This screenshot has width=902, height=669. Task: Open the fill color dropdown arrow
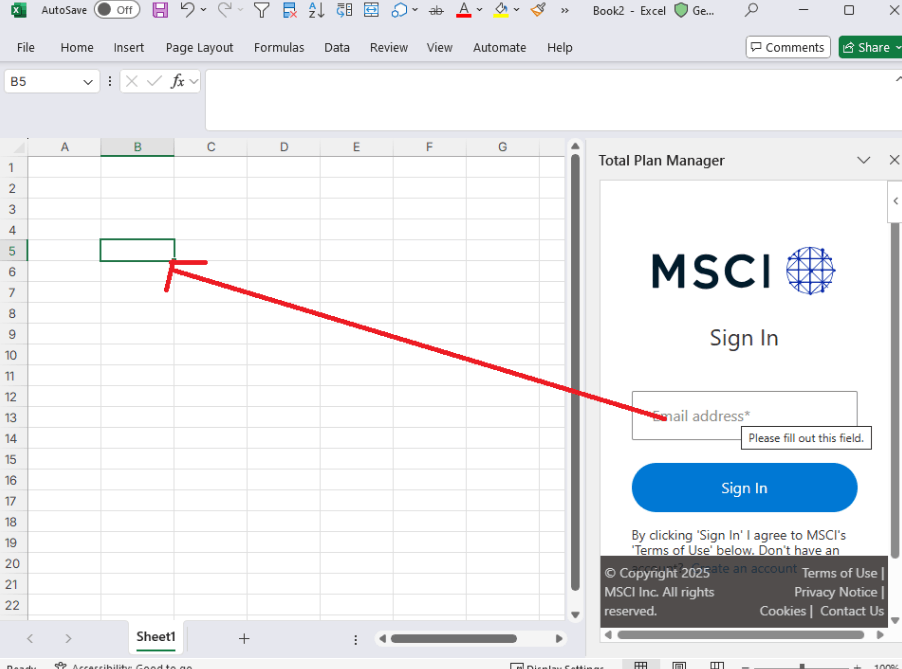pos(517,10)
